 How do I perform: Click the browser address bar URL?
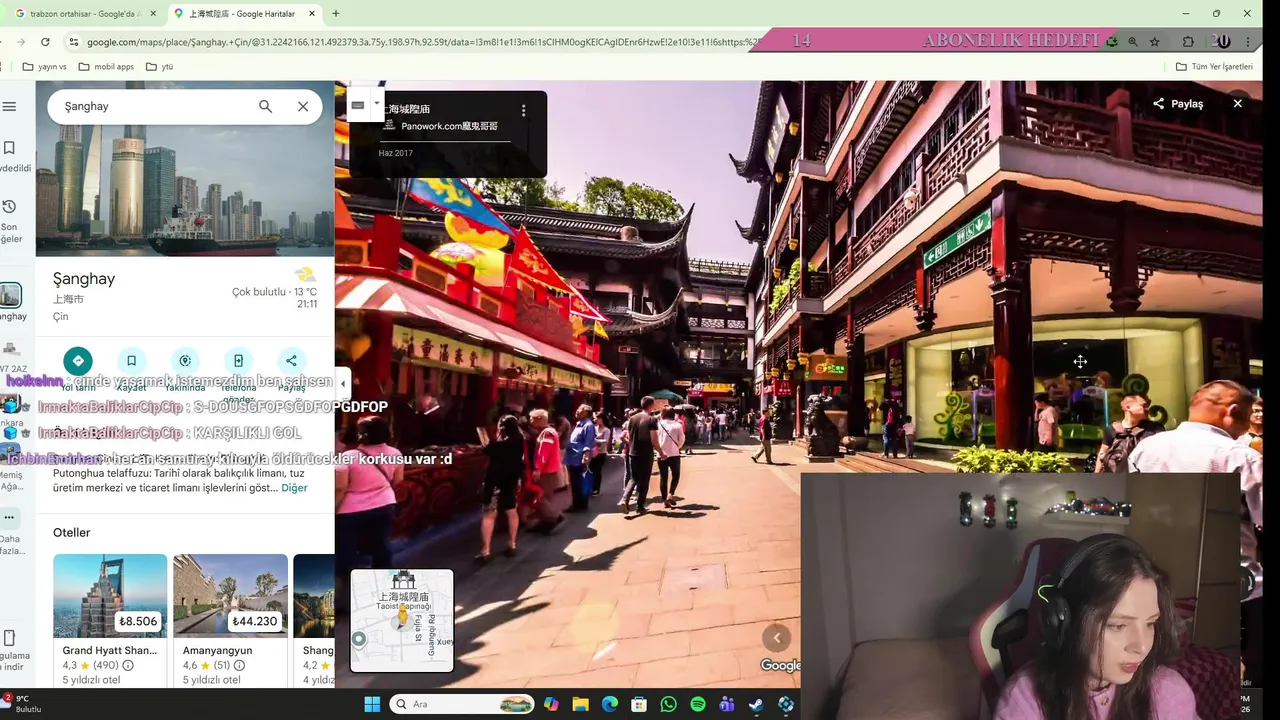420,42
